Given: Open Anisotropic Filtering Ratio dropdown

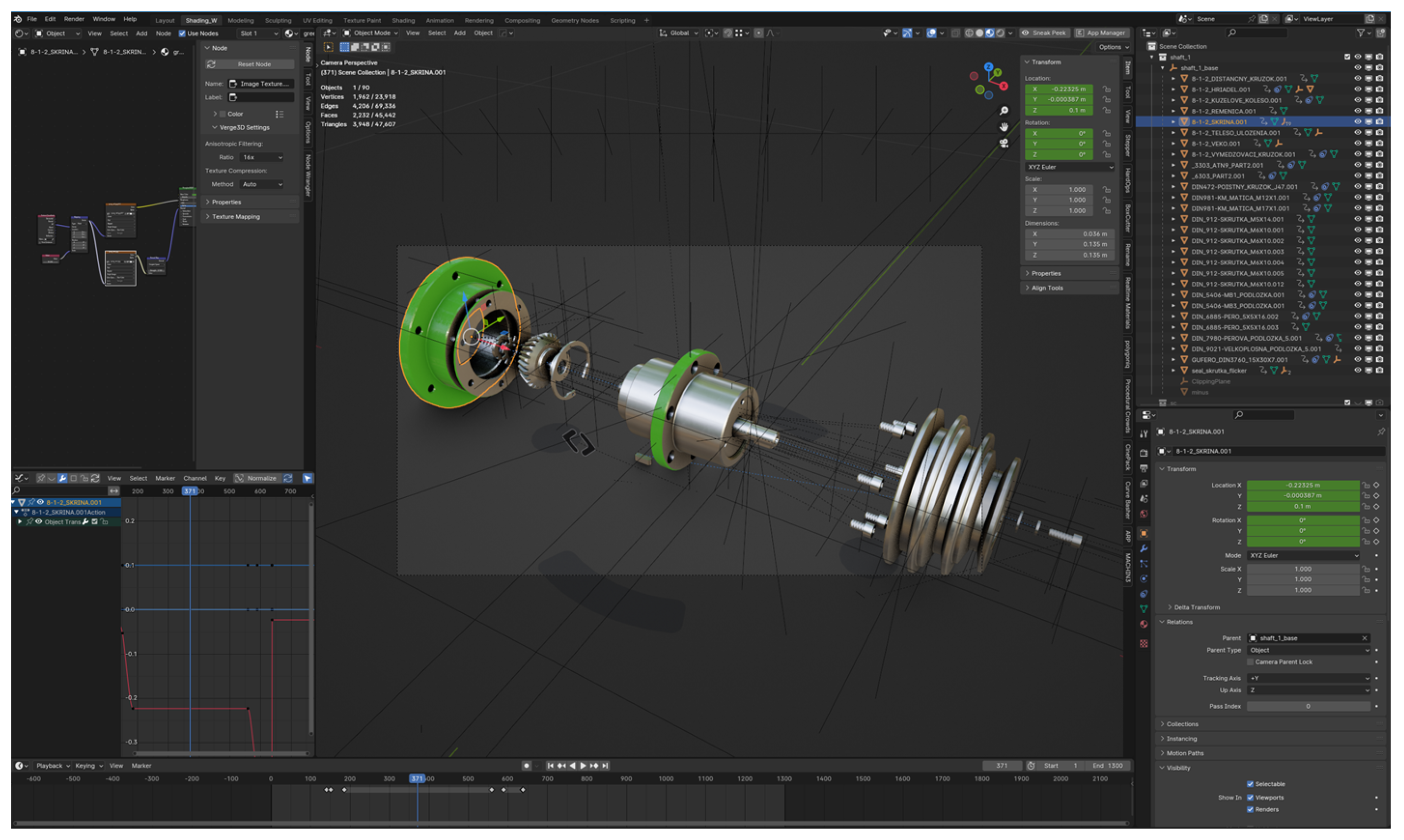Looking at the screenshot, I should [261, 158].
